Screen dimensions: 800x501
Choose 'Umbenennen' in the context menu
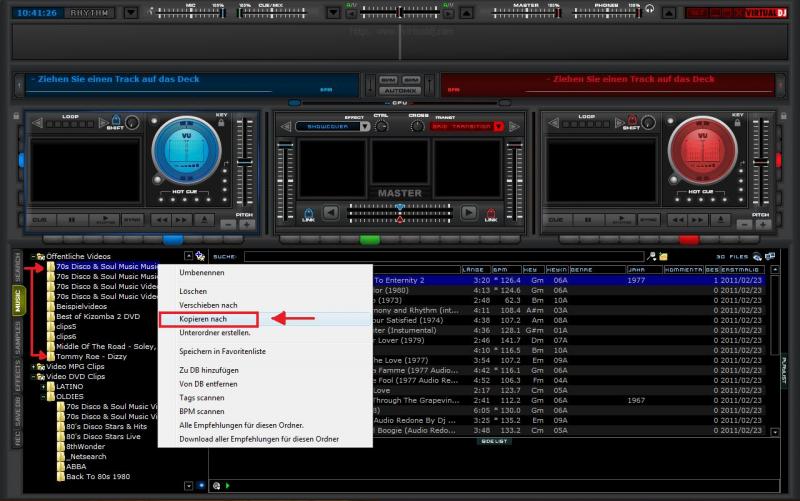[201, 272]
